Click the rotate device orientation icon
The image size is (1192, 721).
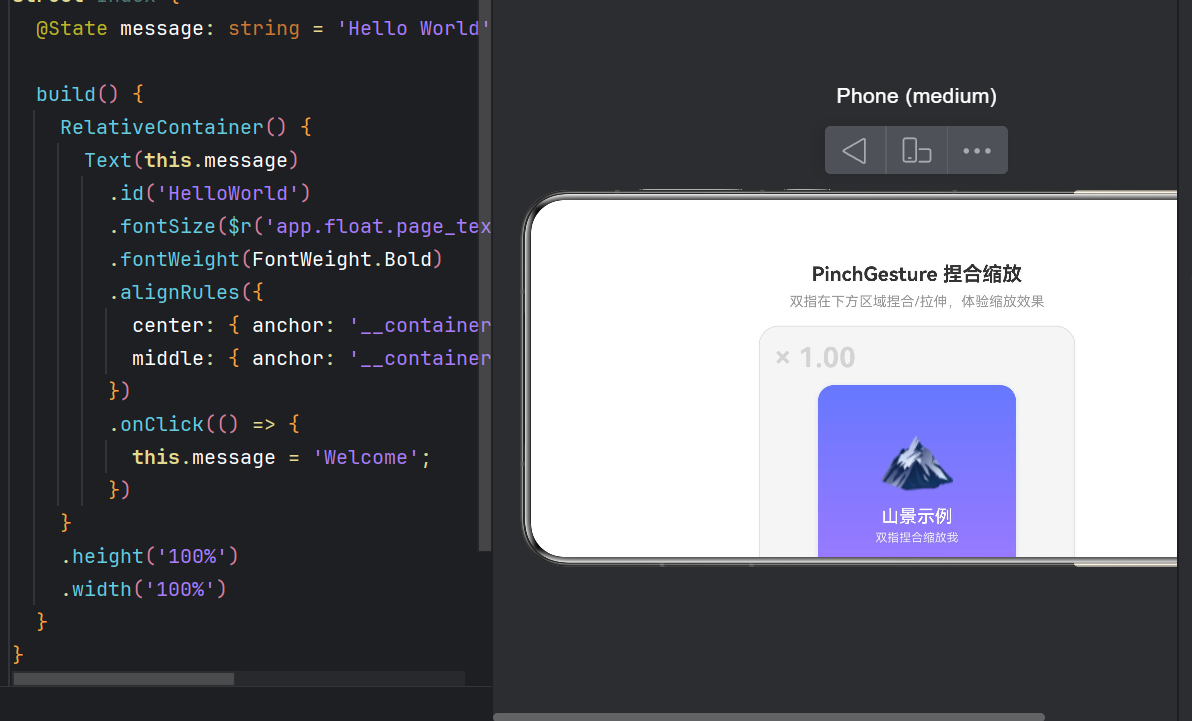click(x=916, y=151)
